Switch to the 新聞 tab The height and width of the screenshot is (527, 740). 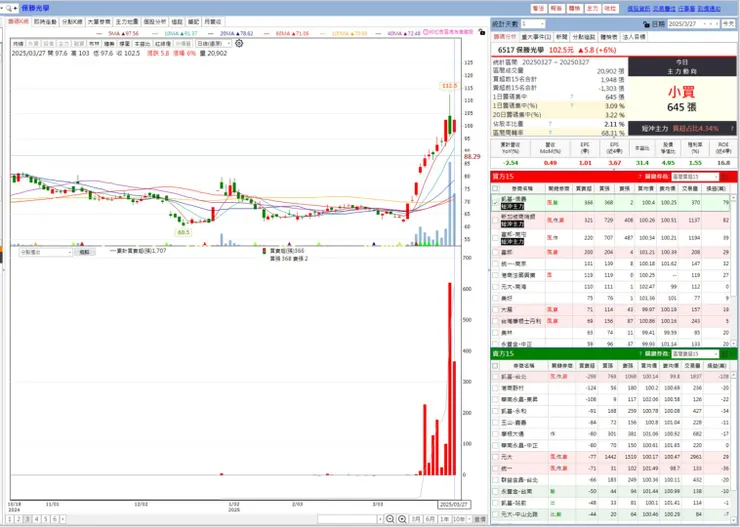click(561, 37)
